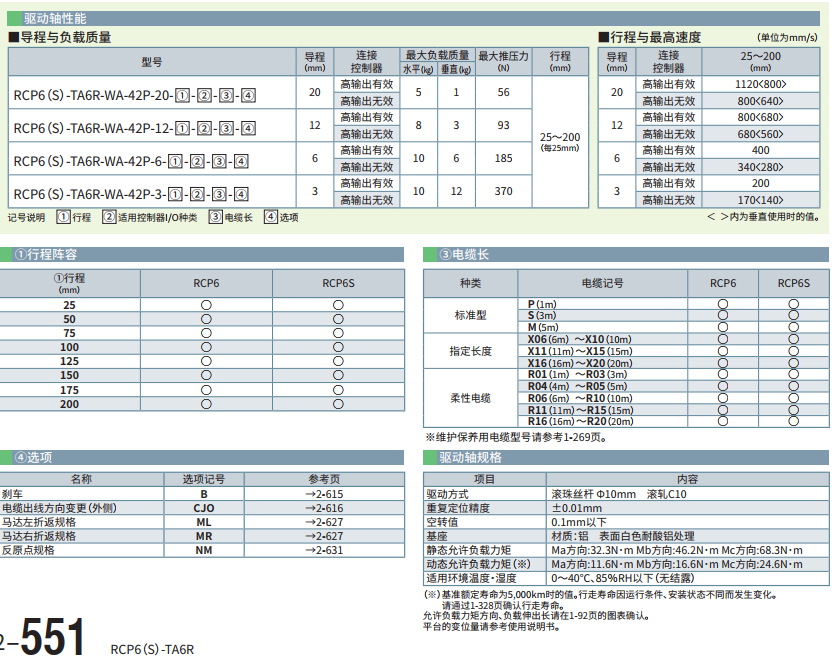Select option code "CJO"
Screen dimensions: 840x661
coord(204,508)
